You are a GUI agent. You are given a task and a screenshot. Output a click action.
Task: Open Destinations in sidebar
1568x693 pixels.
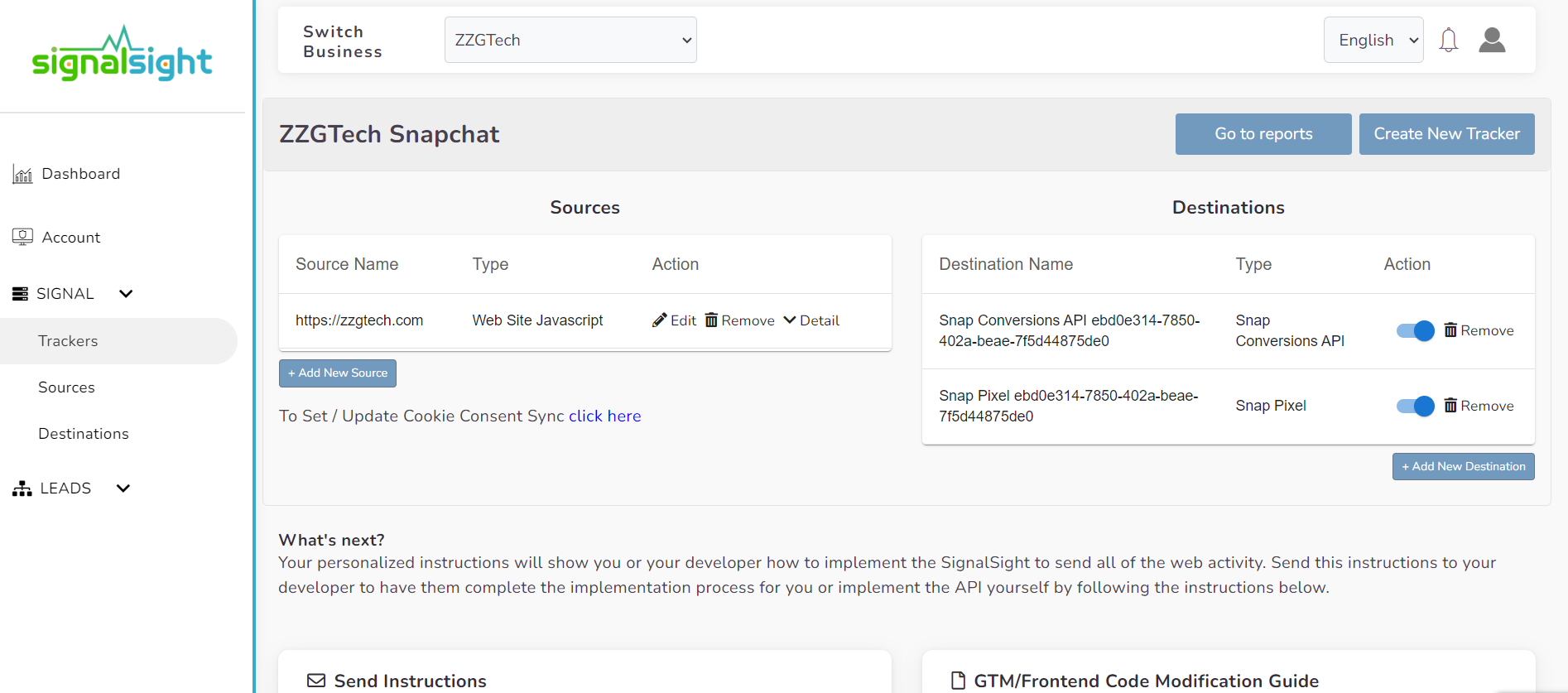84,434
